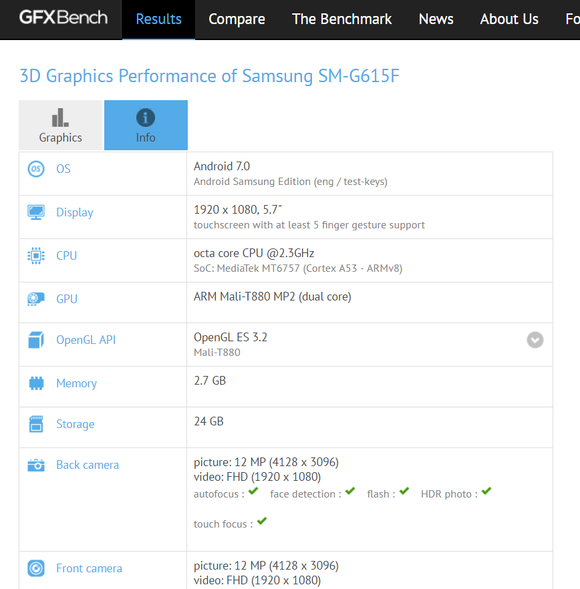The image size is (580, 589).
Task: Click the OS row icon
Action: 36,169
